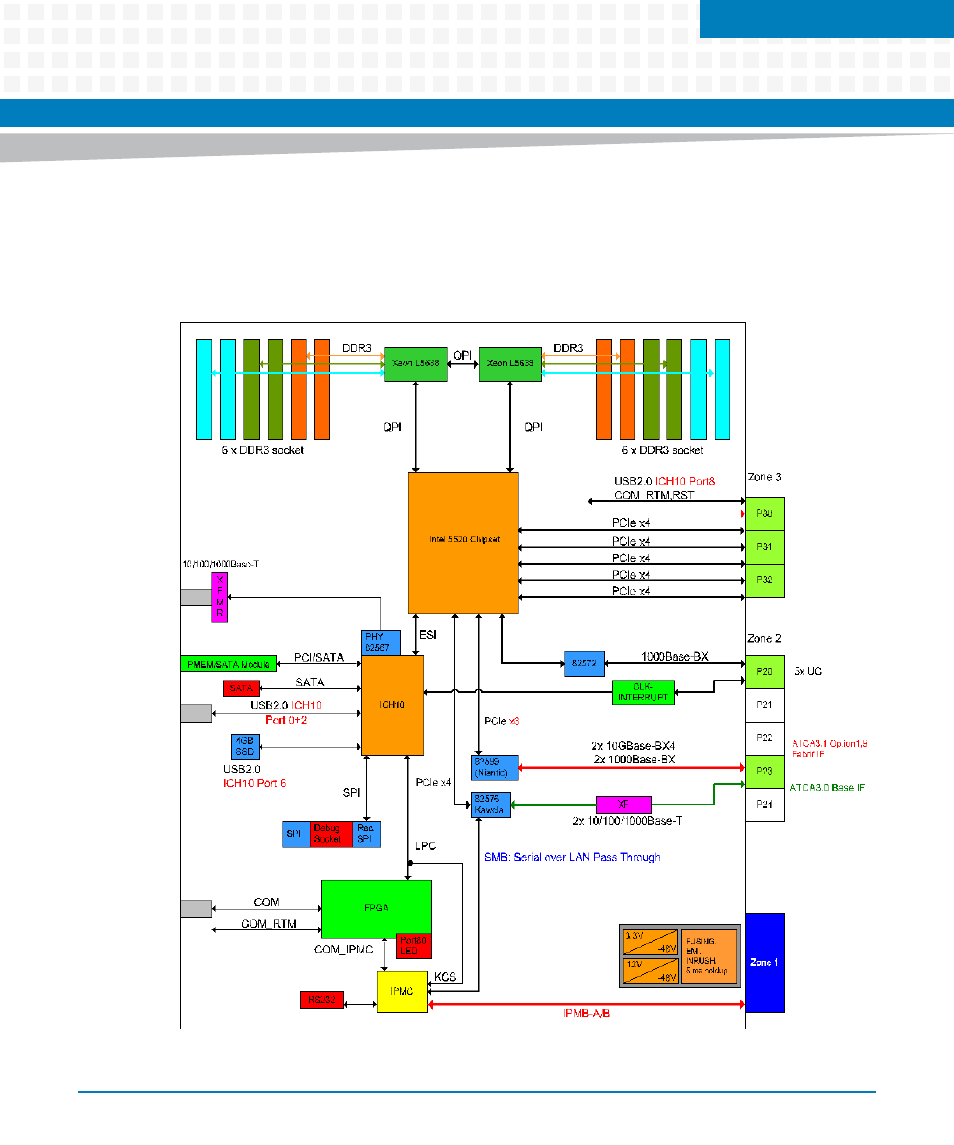Click the 82576 Kawela block
Viewport: 954px width, 1145px height.
tap(491, 805)
